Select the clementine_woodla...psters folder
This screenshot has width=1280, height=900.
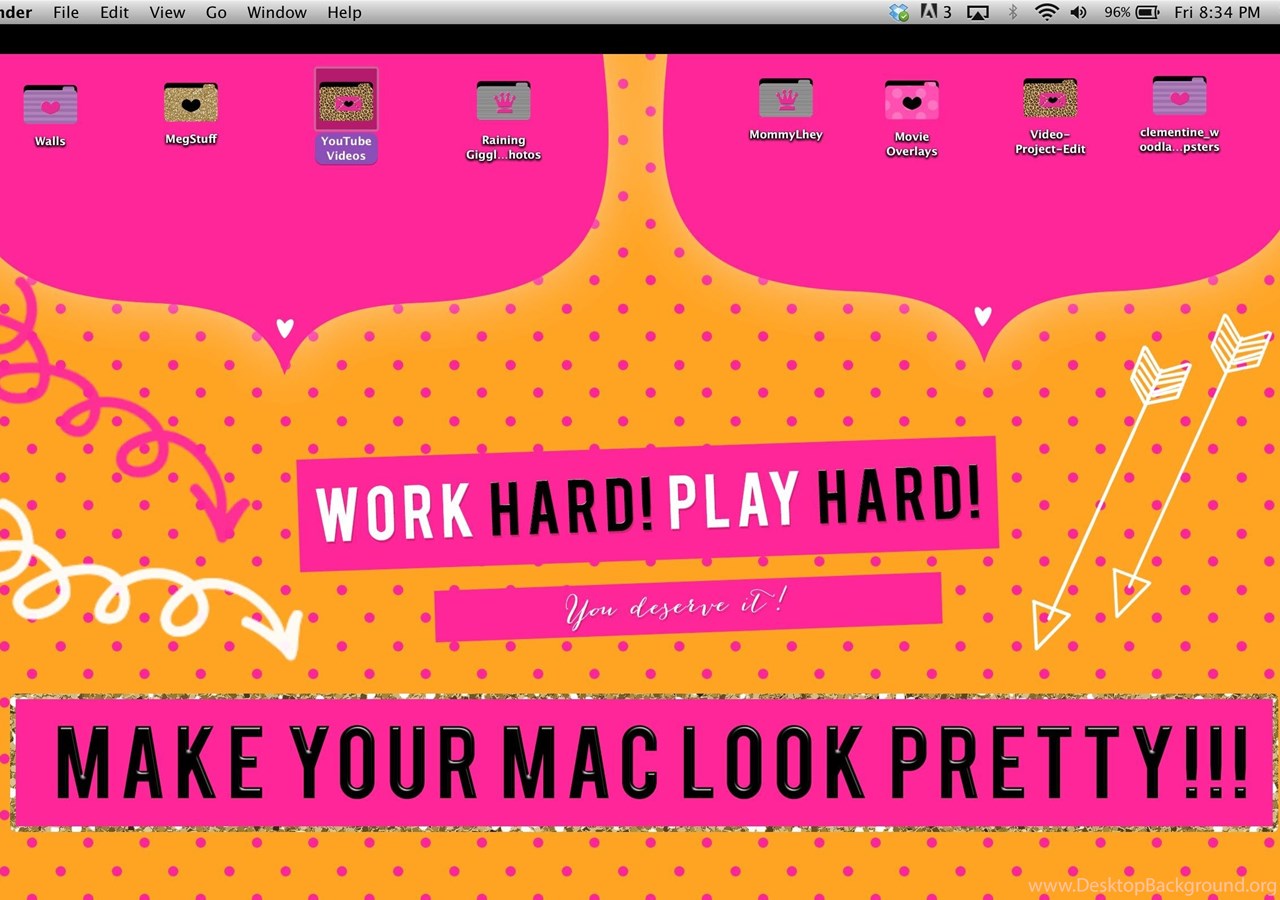pyautogui.click(x=1179, y=97)
